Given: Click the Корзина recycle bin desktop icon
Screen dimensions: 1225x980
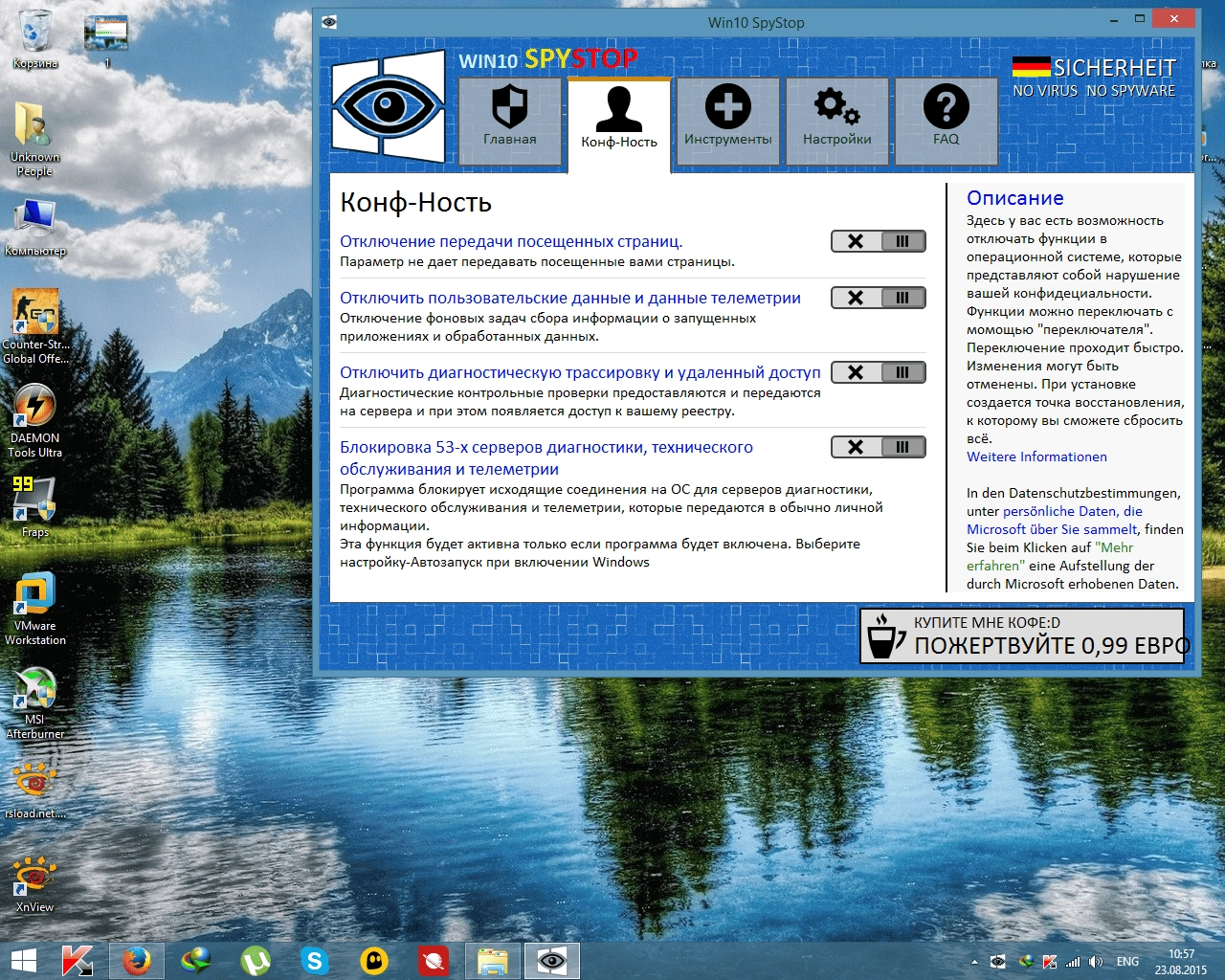Looking at the screenshot, I should [35, 38].
